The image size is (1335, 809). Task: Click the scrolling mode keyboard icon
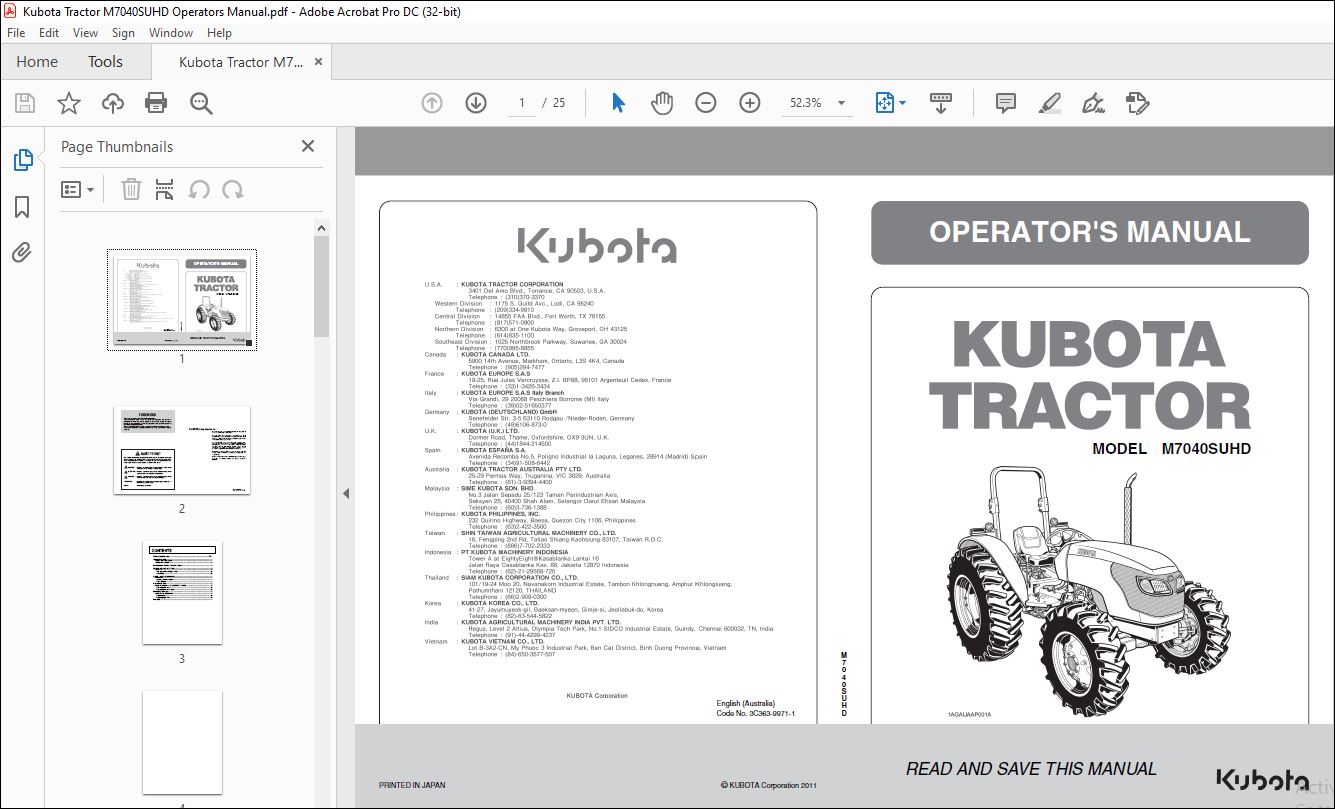tap(941, 103)
